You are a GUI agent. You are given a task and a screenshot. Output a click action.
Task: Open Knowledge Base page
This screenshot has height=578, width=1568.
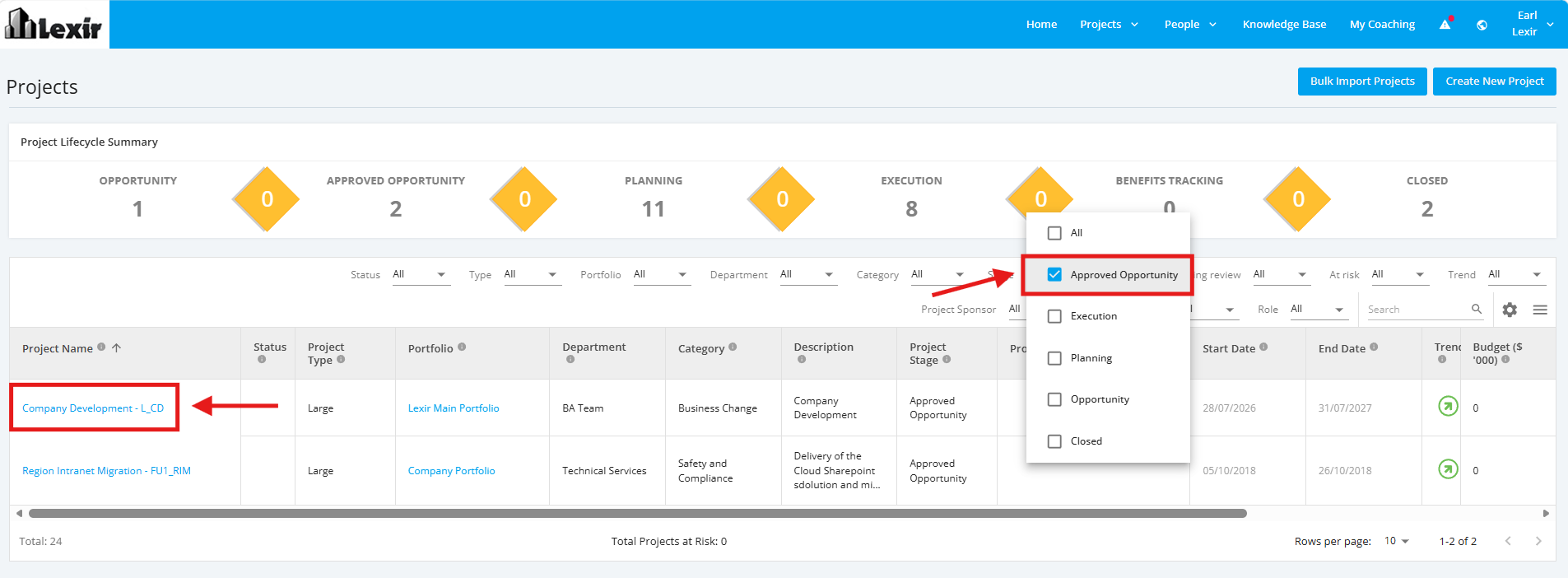tap(1284, 24)
